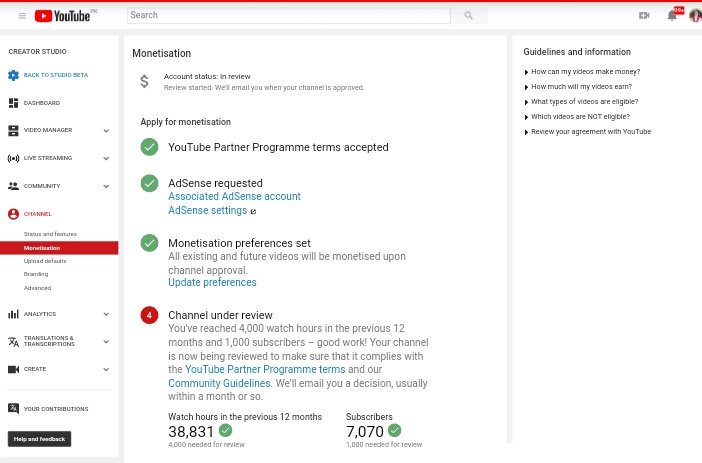Viewport: 702px width, 463px height.
Task: Focus the Search input field
Action: (289, 15)
